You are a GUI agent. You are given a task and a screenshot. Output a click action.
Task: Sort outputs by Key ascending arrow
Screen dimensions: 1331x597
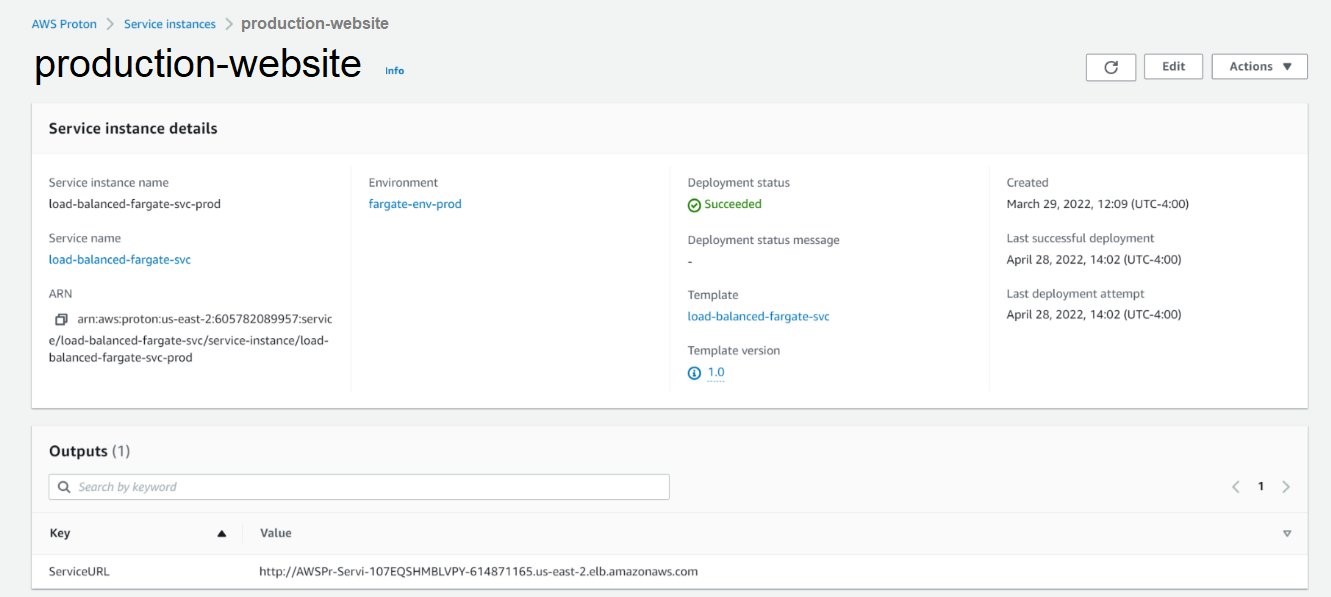click(x=222, y=534)
